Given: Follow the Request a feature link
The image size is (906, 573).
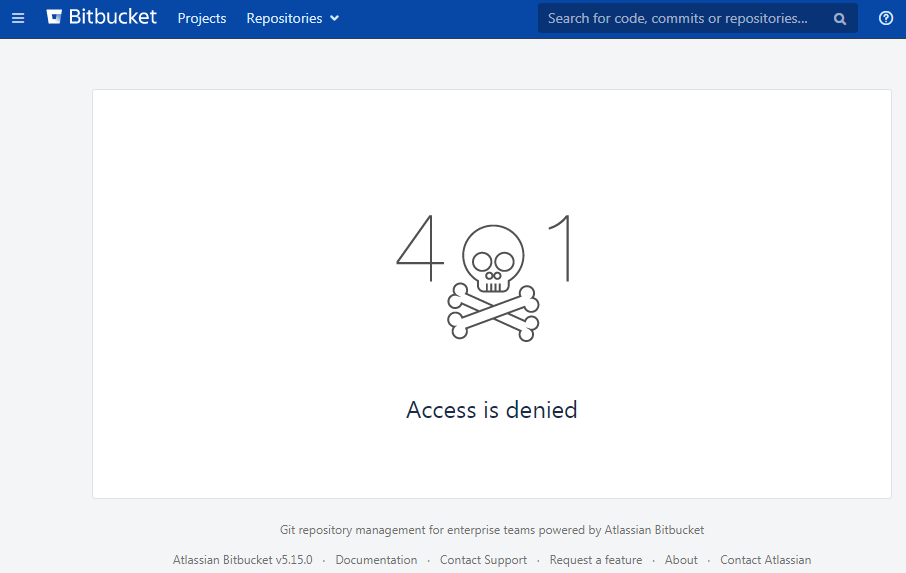Looking at the screenshot, I should [596, 560].
